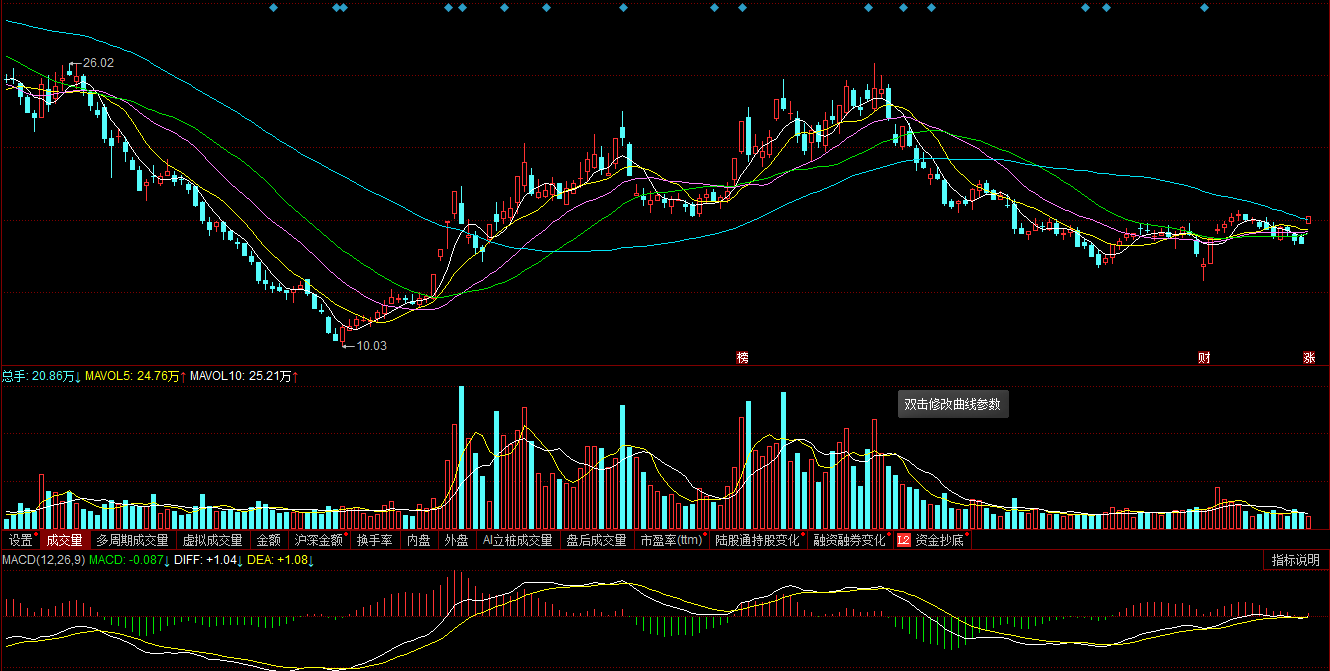Show the 金额 indicator

click(x=268, y=540)
